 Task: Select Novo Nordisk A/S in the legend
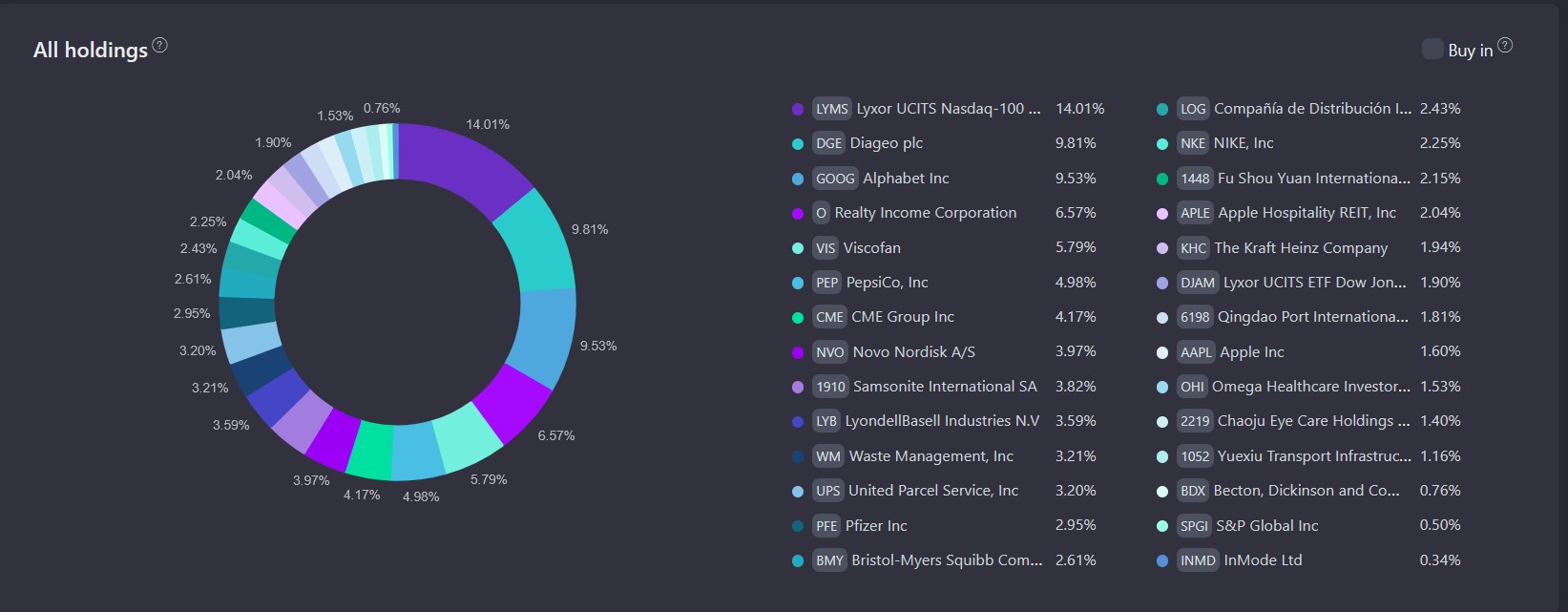(x=913, y=352)
